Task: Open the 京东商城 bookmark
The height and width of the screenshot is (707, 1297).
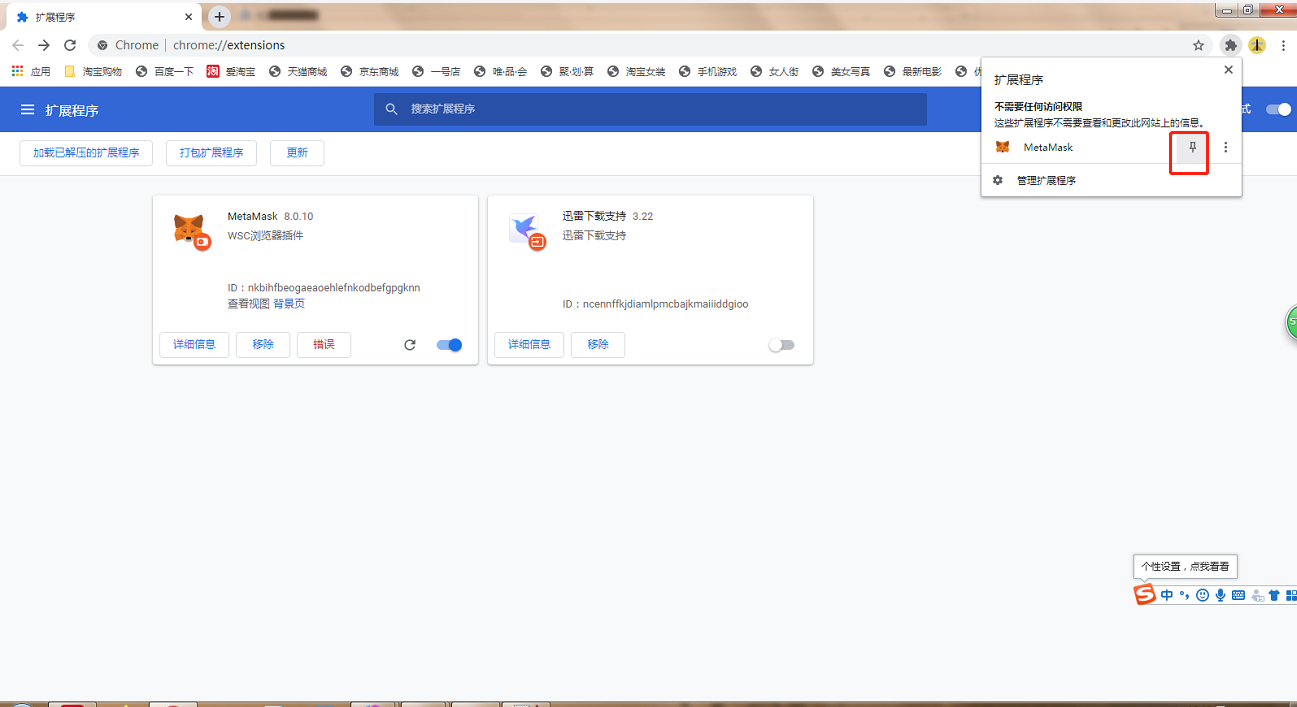Action: [370, 72]
